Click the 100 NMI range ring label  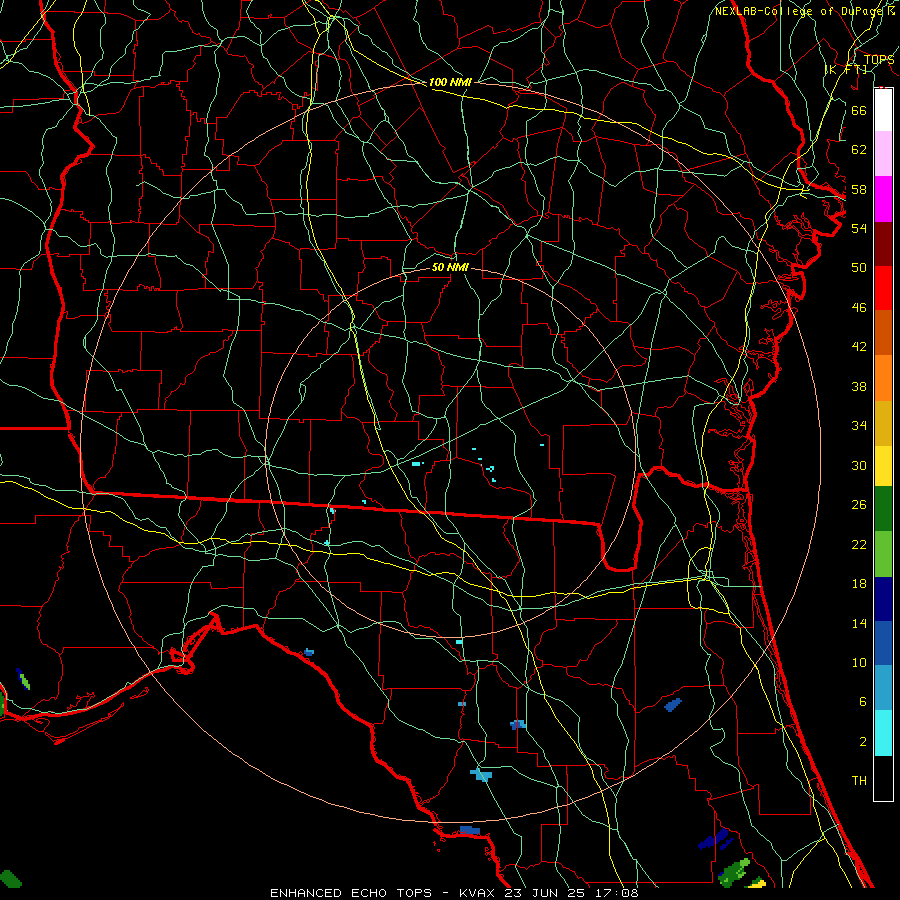coord(450,83)
